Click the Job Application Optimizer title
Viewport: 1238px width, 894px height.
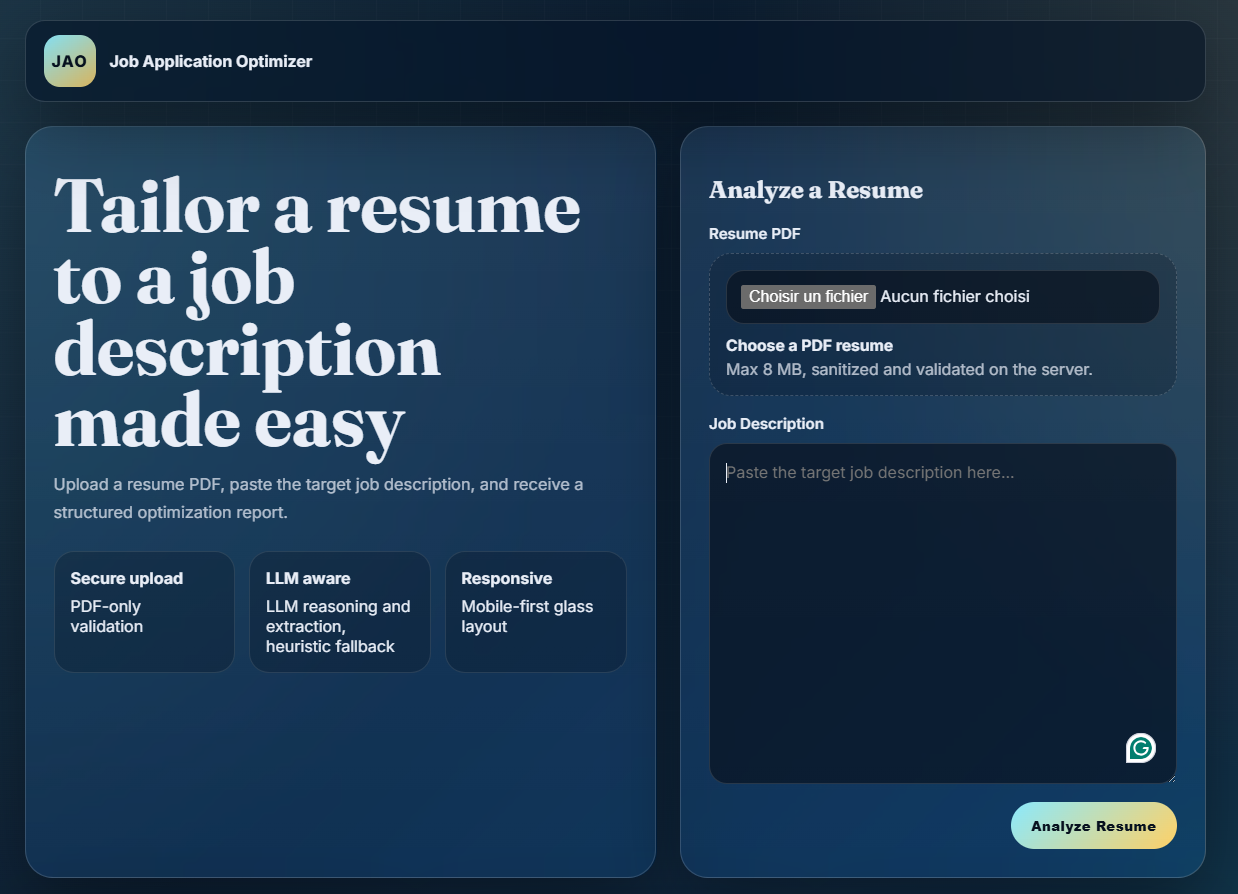(210, 61)
